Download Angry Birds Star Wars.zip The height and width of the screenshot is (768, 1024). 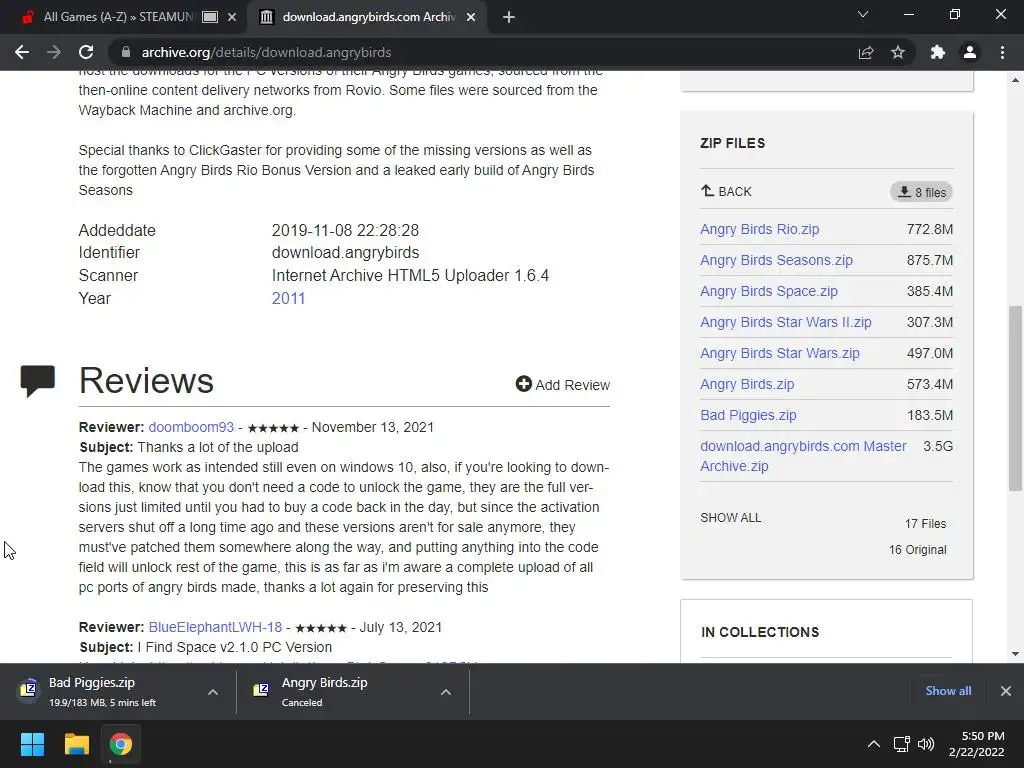pos(780,353)
